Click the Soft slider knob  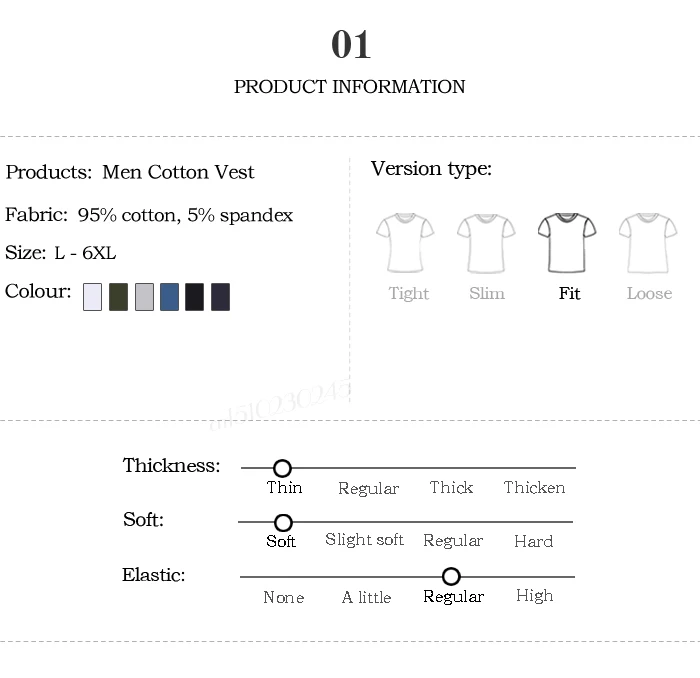283,522
